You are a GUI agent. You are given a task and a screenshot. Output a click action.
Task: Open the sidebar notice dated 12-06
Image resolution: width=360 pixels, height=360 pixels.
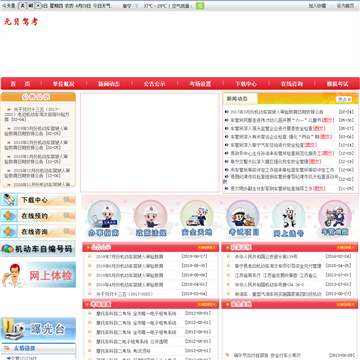[37, 173]
